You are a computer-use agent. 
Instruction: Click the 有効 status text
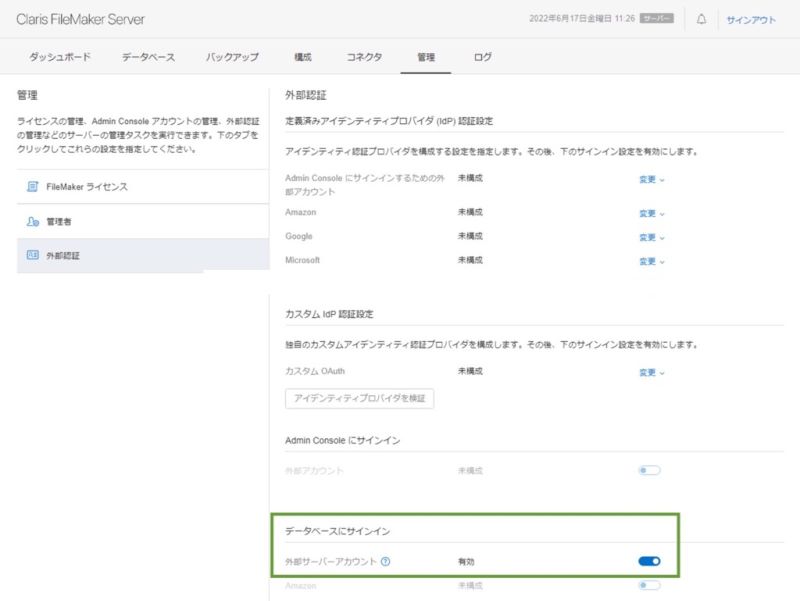466,562
